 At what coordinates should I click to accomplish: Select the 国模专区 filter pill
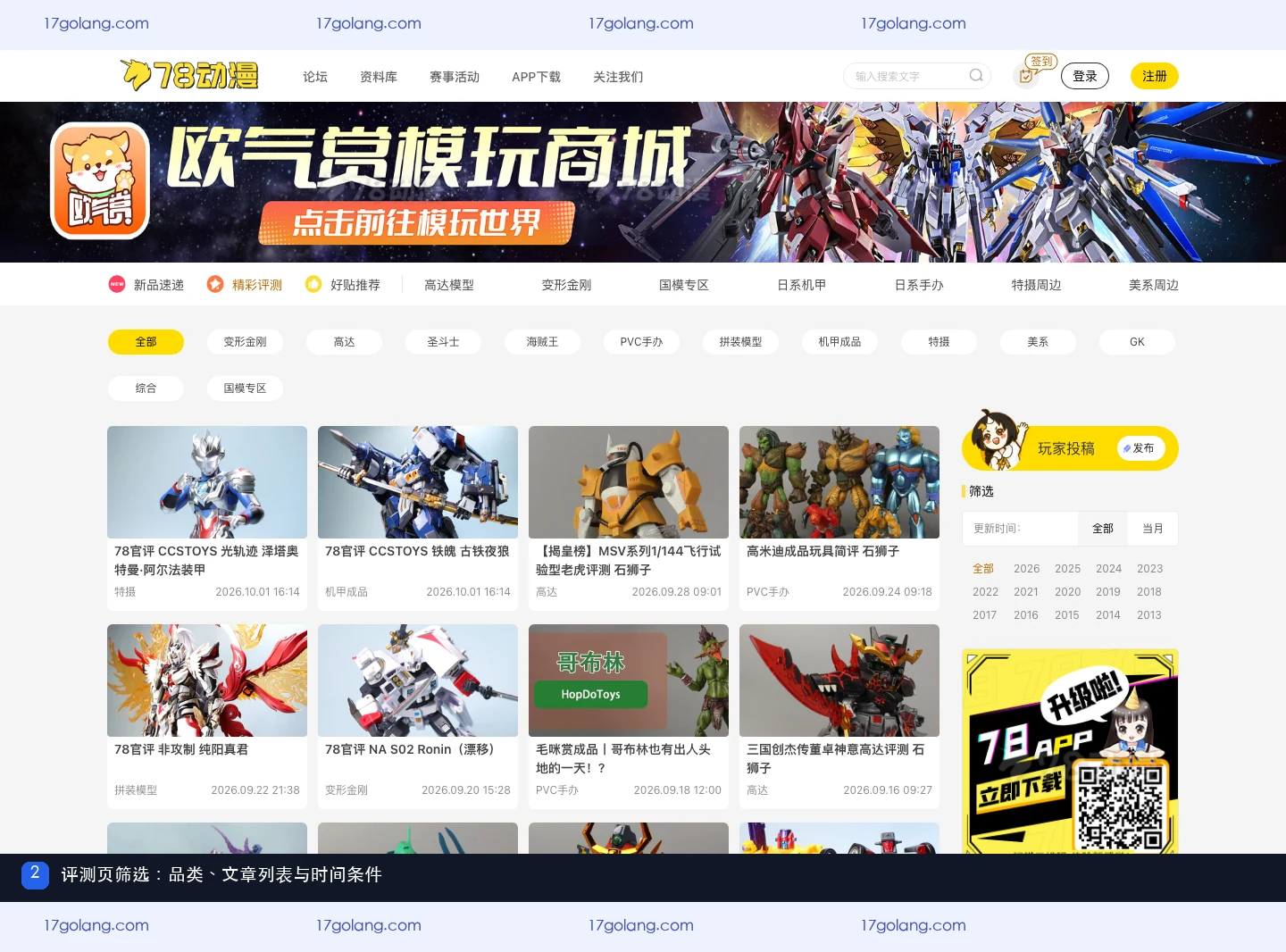245,388
